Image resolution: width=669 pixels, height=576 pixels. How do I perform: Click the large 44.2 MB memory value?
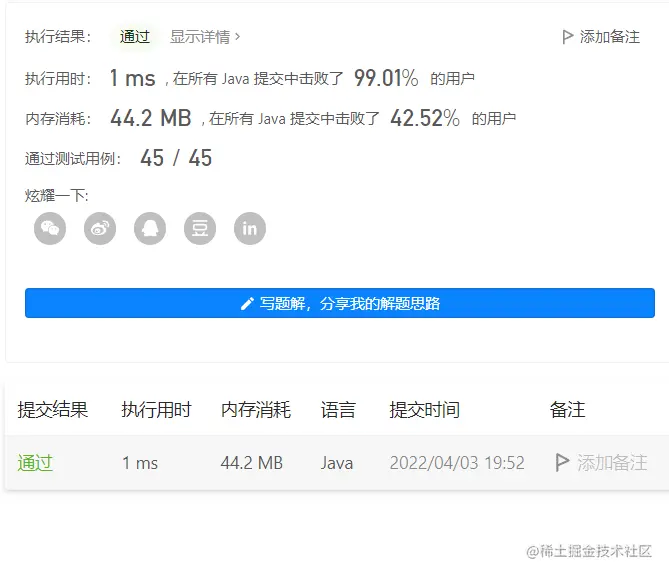coord(151,118)
